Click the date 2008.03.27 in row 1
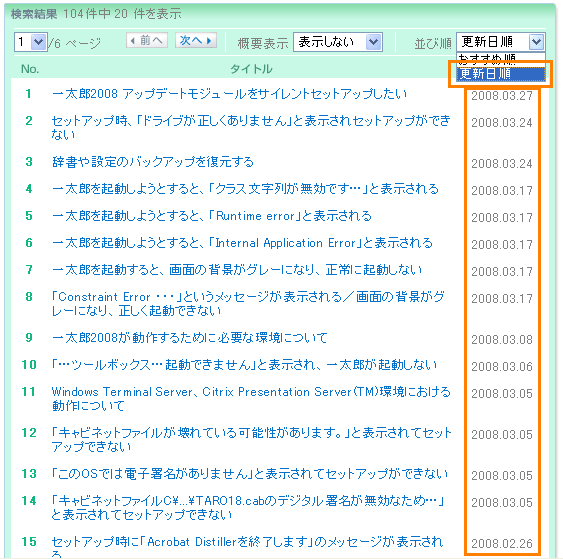Viewport: 563px width, 559px height. (x=502, y=96)
